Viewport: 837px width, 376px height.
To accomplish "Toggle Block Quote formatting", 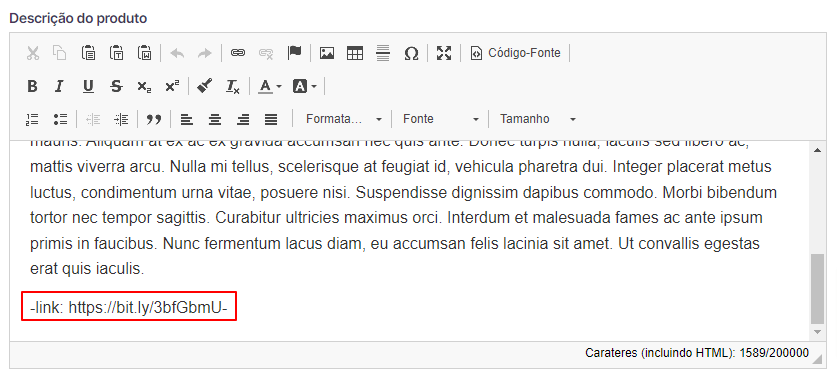I will point(154,119).
